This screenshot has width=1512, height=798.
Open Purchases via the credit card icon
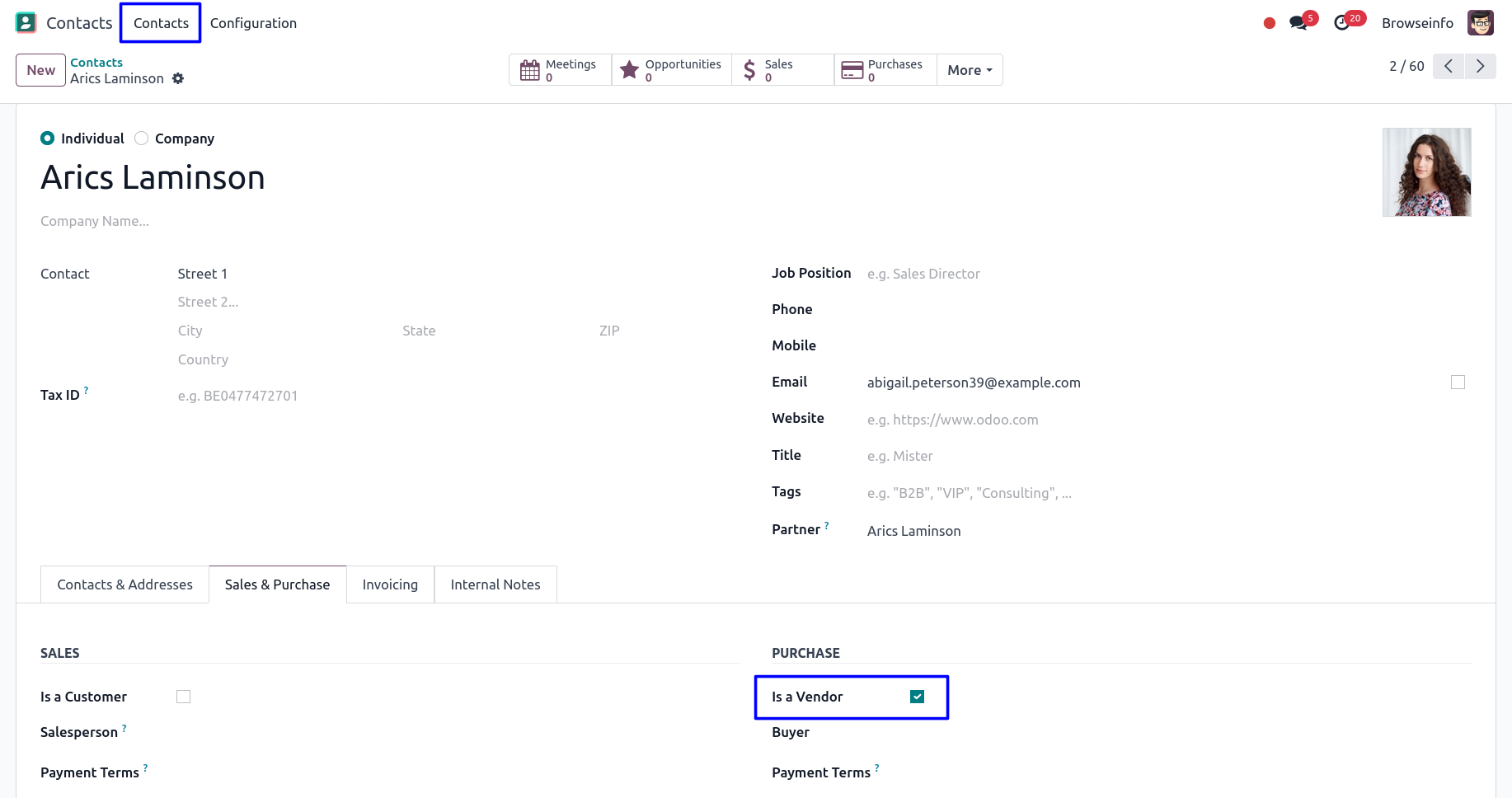pyautogui.click(x=852, y=70)
